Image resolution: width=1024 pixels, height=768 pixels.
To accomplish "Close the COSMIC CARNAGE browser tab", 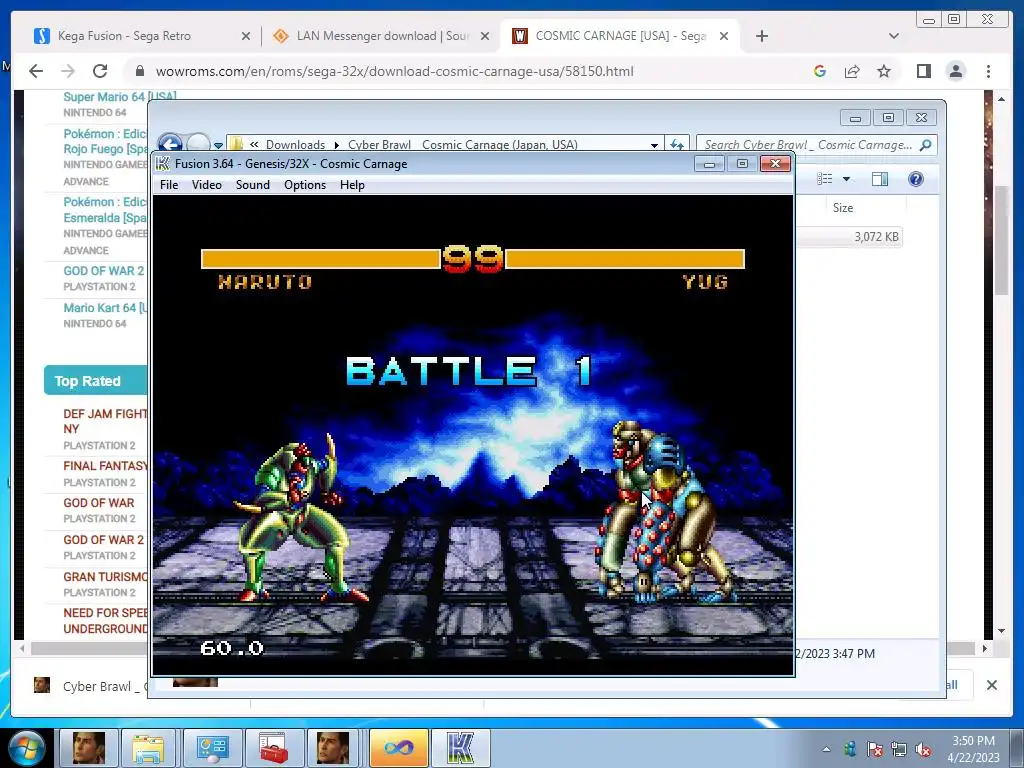I will pyautogui.click(x=724, y=37).
